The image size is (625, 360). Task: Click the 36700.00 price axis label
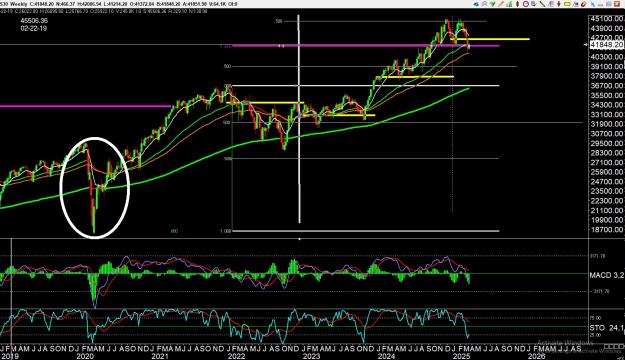tap(606, 85)
